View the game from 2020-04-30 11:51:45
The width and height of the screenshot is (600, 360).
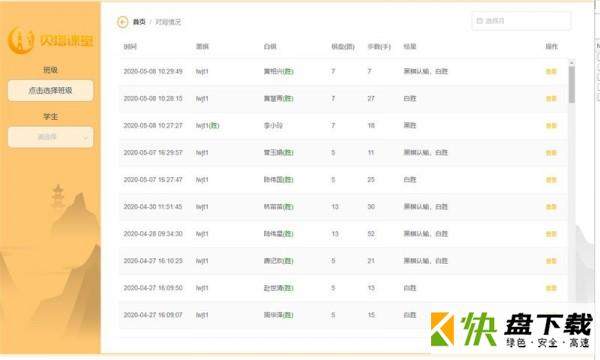coord(551,207)
